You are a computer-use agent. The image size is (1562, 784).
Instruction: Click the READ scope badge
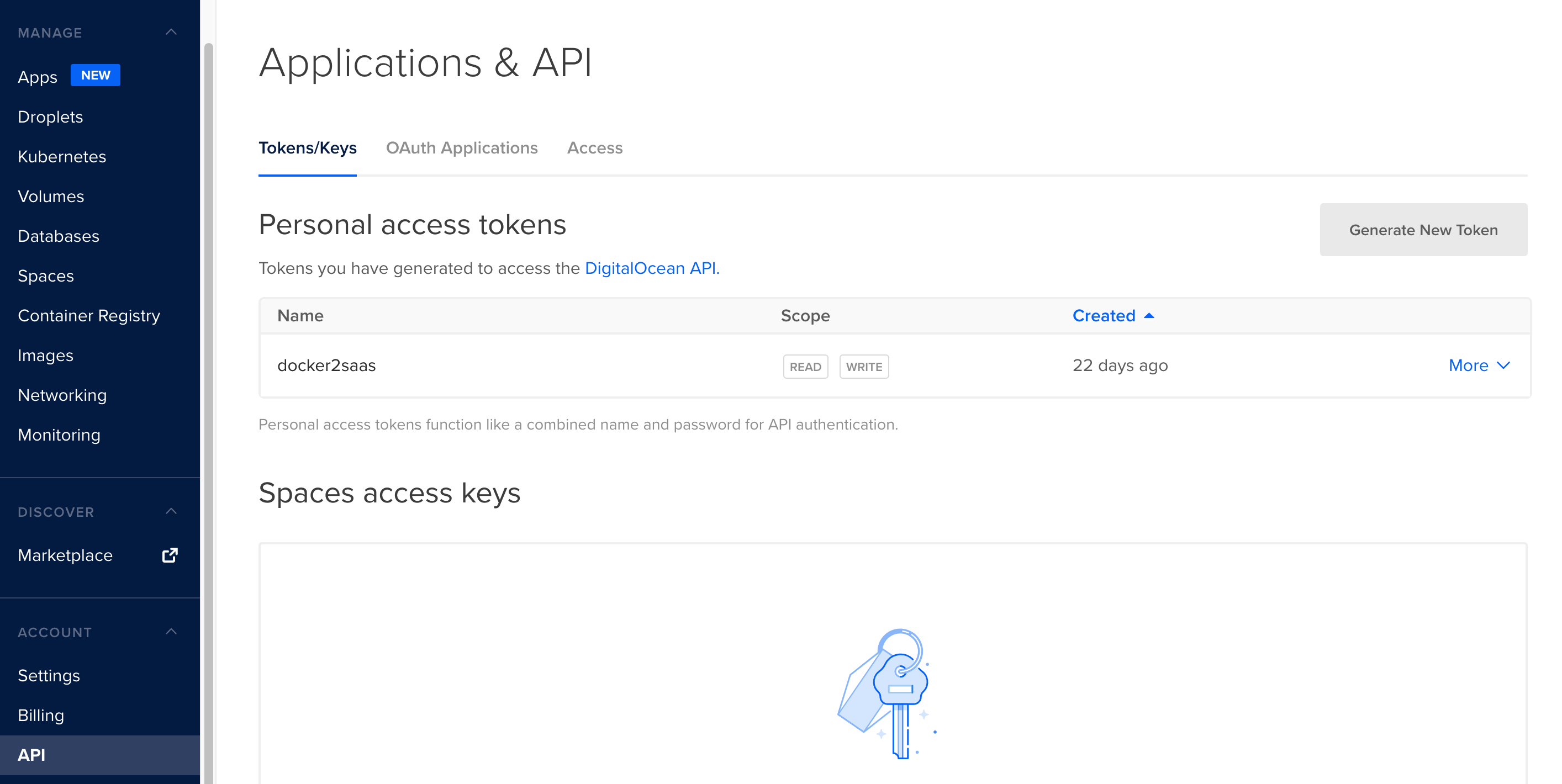tap(805, 367)
